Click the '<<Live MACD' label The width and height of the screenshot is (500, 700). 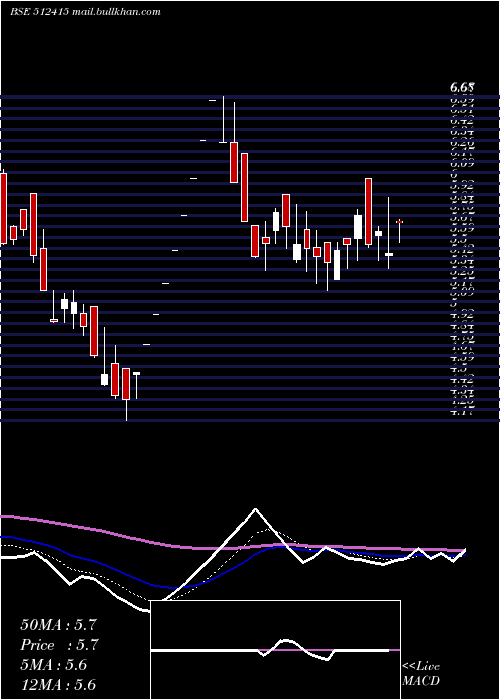click(x=421, y=674)
